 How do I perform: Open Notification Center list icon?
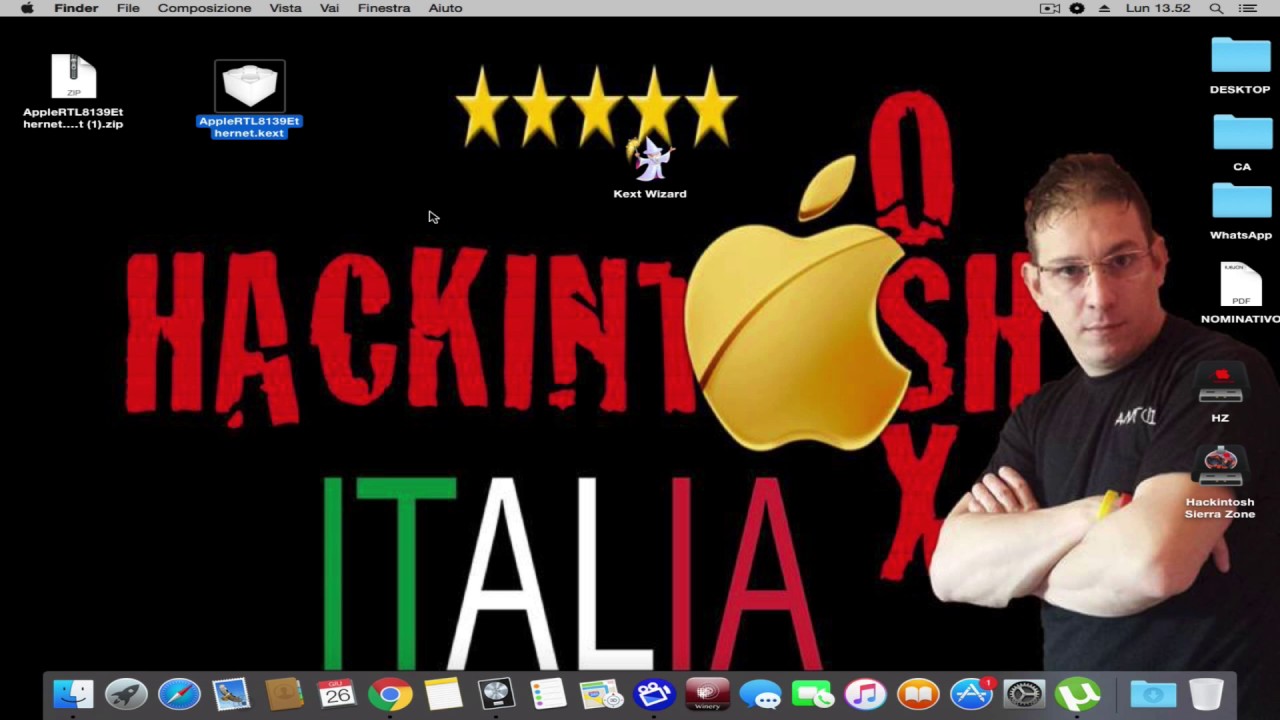point(1247,8)
